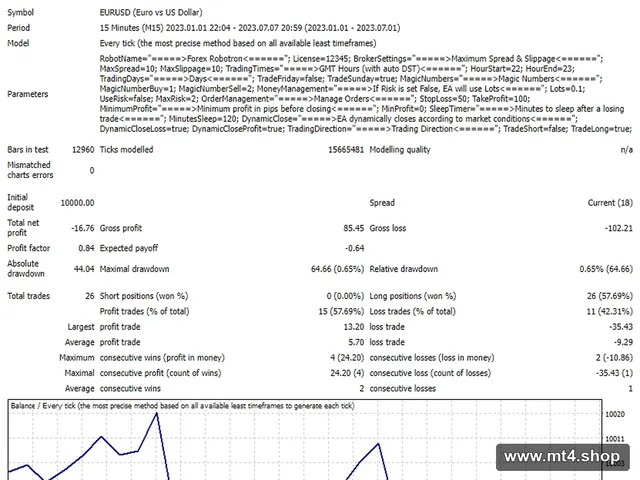This screenshot has height=480, width=640.
Task: Click the Expected payoff label
Action: pyautogui.click(x=129, y=248)
